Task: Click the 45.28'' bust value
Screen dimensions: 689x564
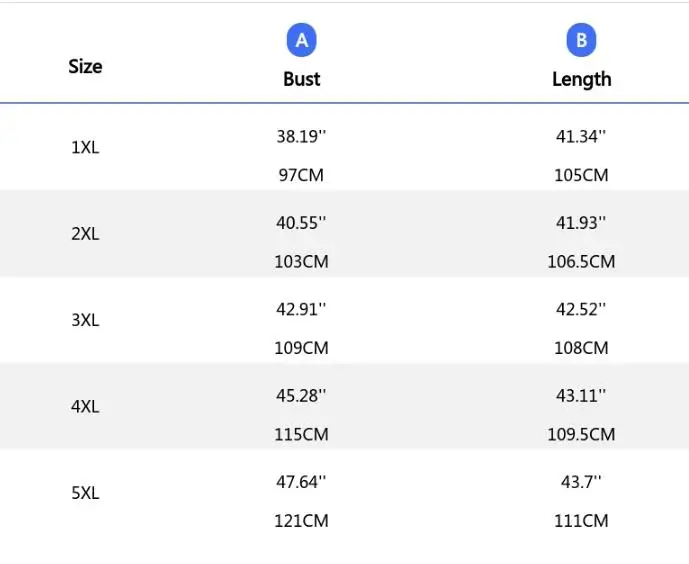Action: click(301, 396)
